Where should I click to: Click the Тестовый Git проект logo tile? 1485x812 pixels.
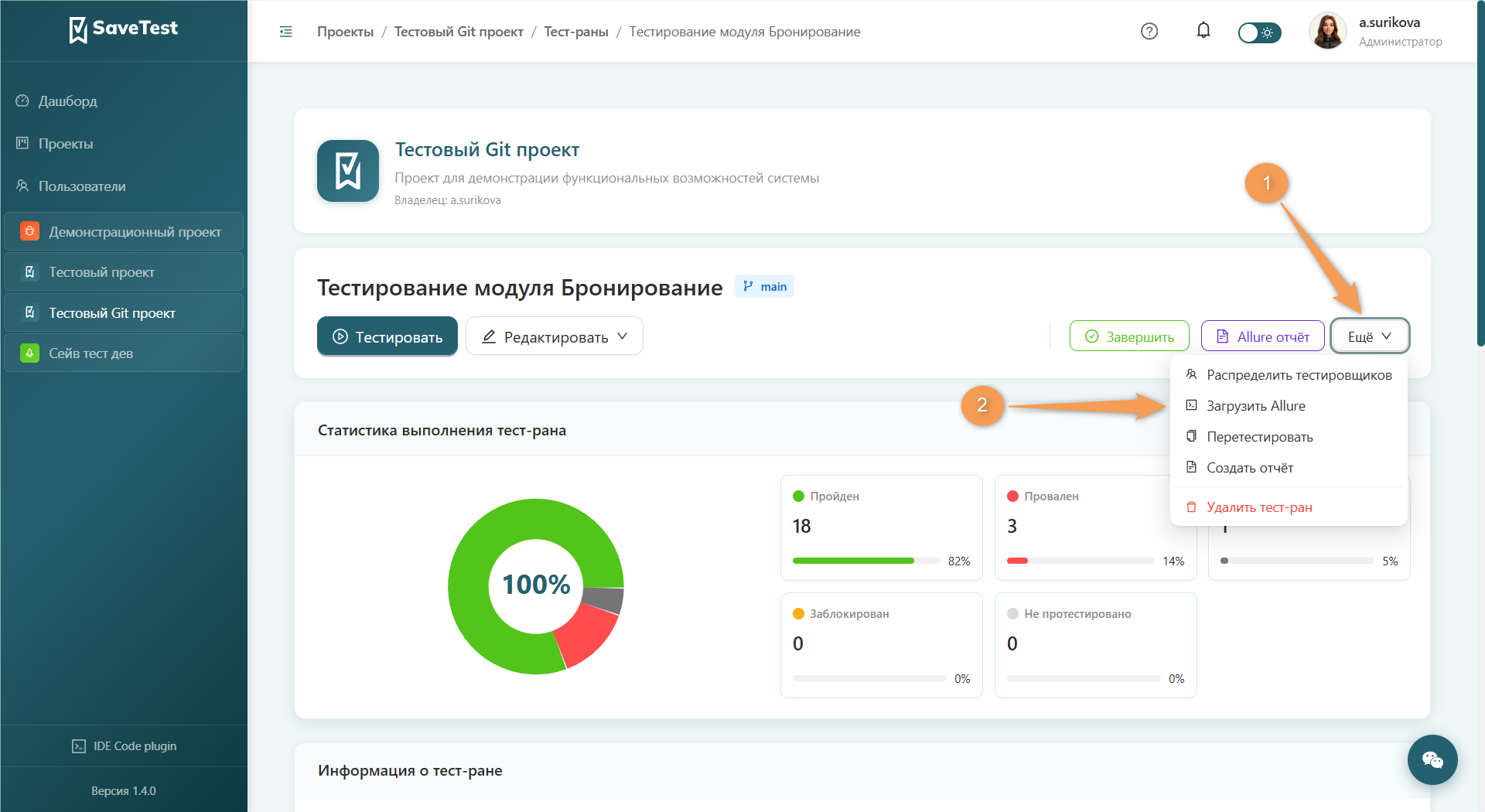click(348, 171)
